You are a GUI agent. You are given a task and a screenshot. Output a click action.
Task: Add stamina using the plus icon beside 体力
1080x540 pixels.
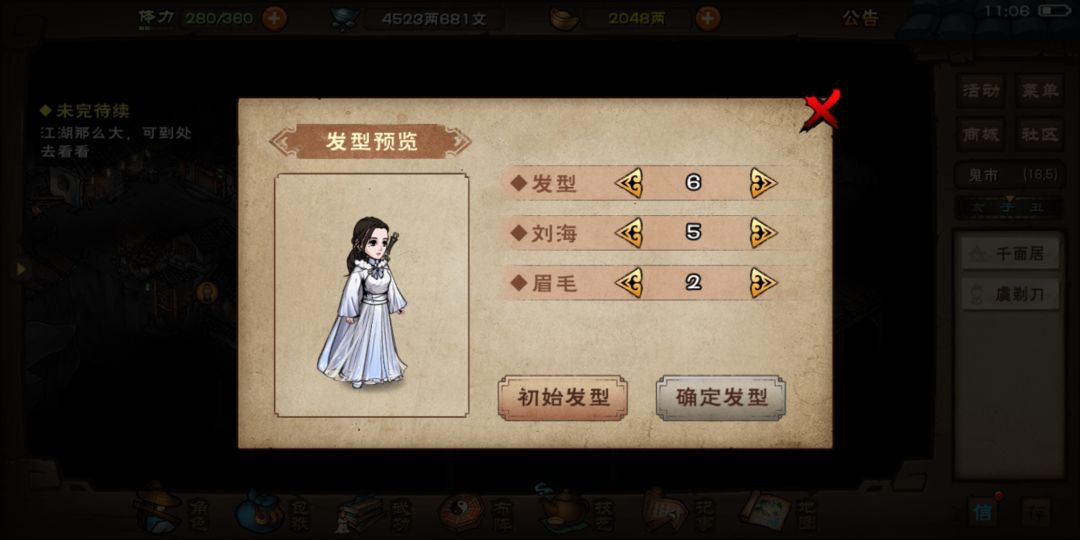click(x=274, y=18)
